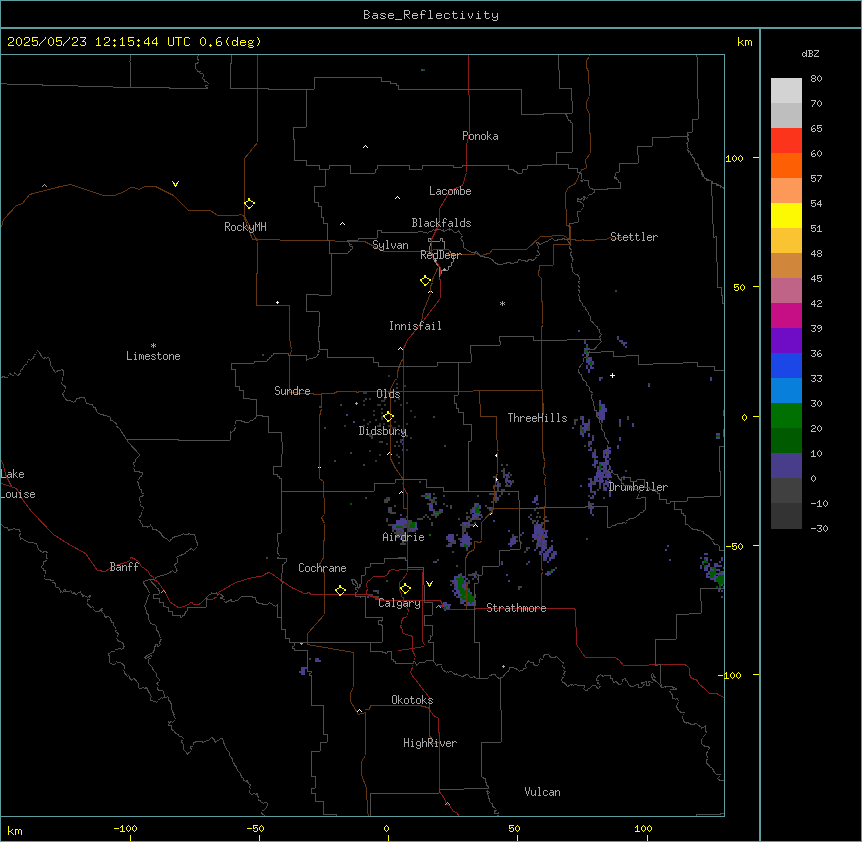Click the yellow V marker east of Calgary

point(429,584)
